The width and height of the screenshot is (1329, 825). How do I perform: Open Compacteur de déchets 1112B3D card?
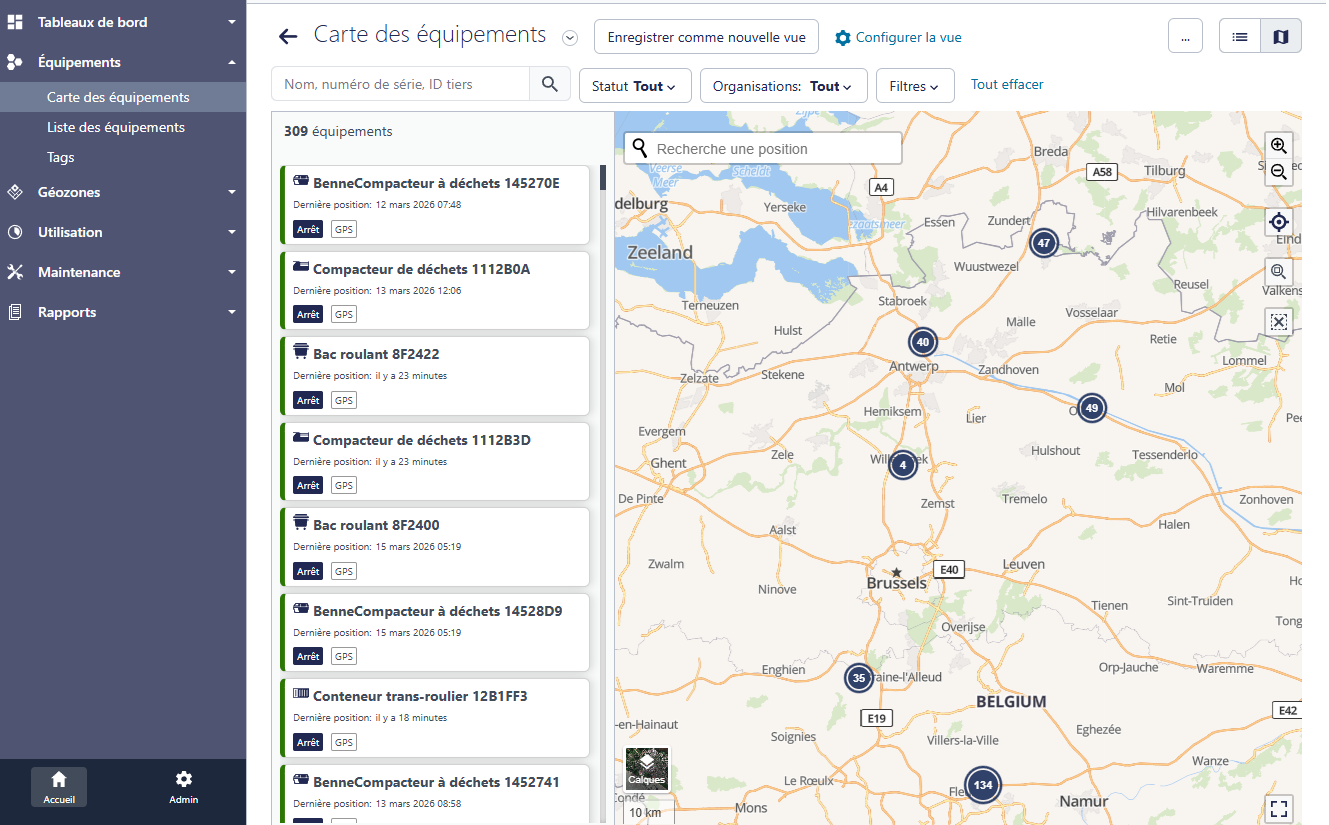[x=436, y=462]
